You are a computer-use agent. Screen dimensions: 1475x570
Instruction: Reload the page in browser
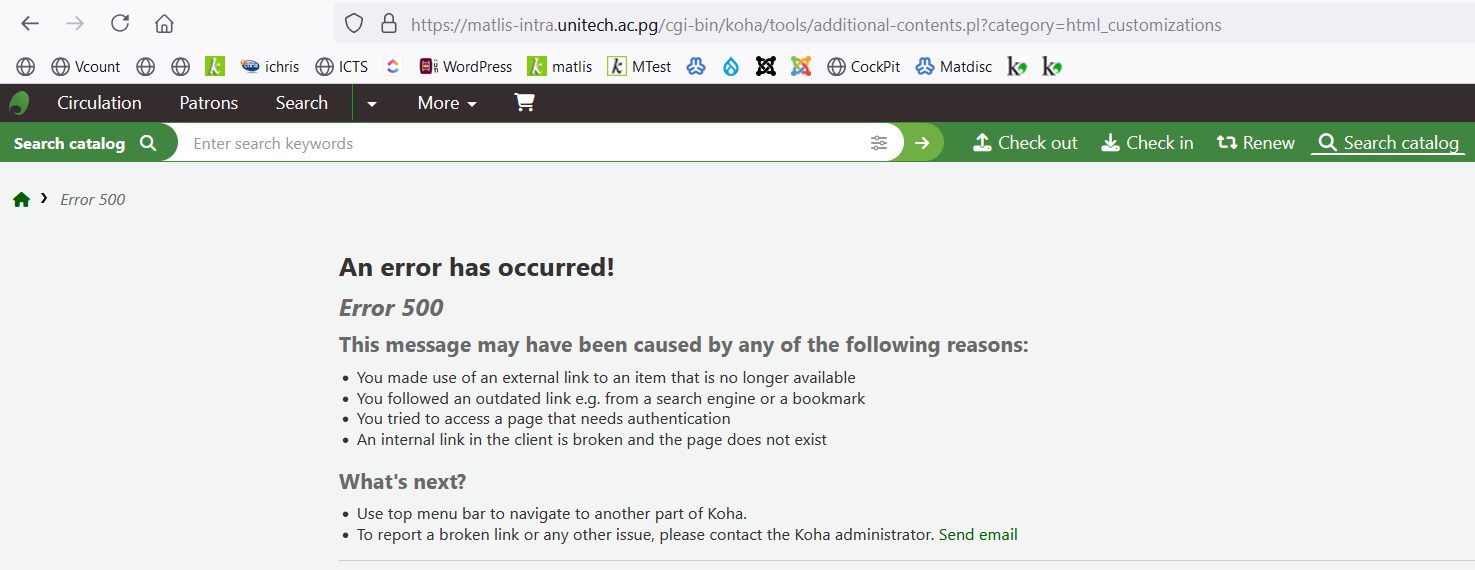point(120,24)
